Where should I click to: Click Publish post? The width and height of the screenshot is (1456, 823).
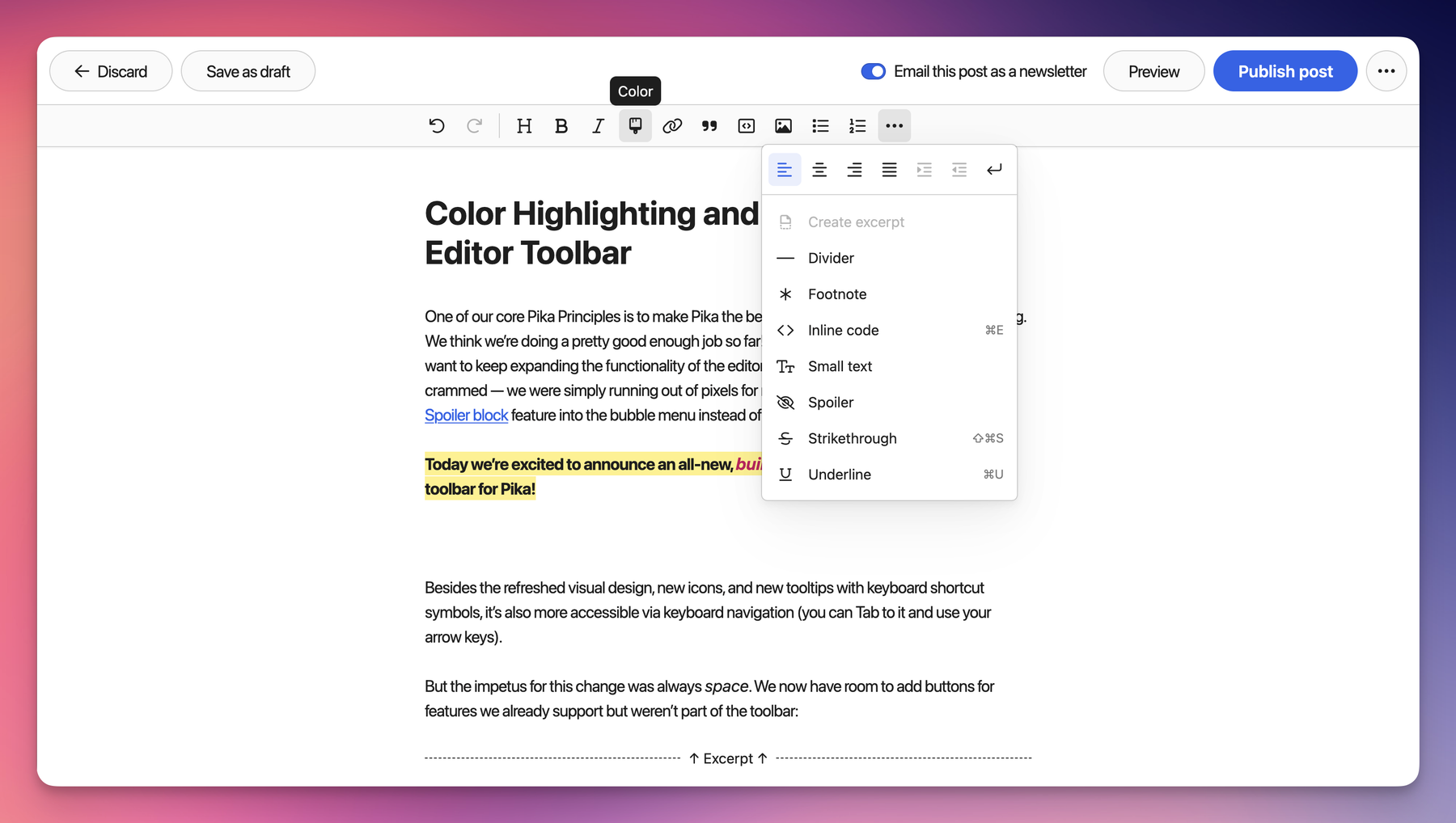pyautogui.click(x=1285, y=71)
